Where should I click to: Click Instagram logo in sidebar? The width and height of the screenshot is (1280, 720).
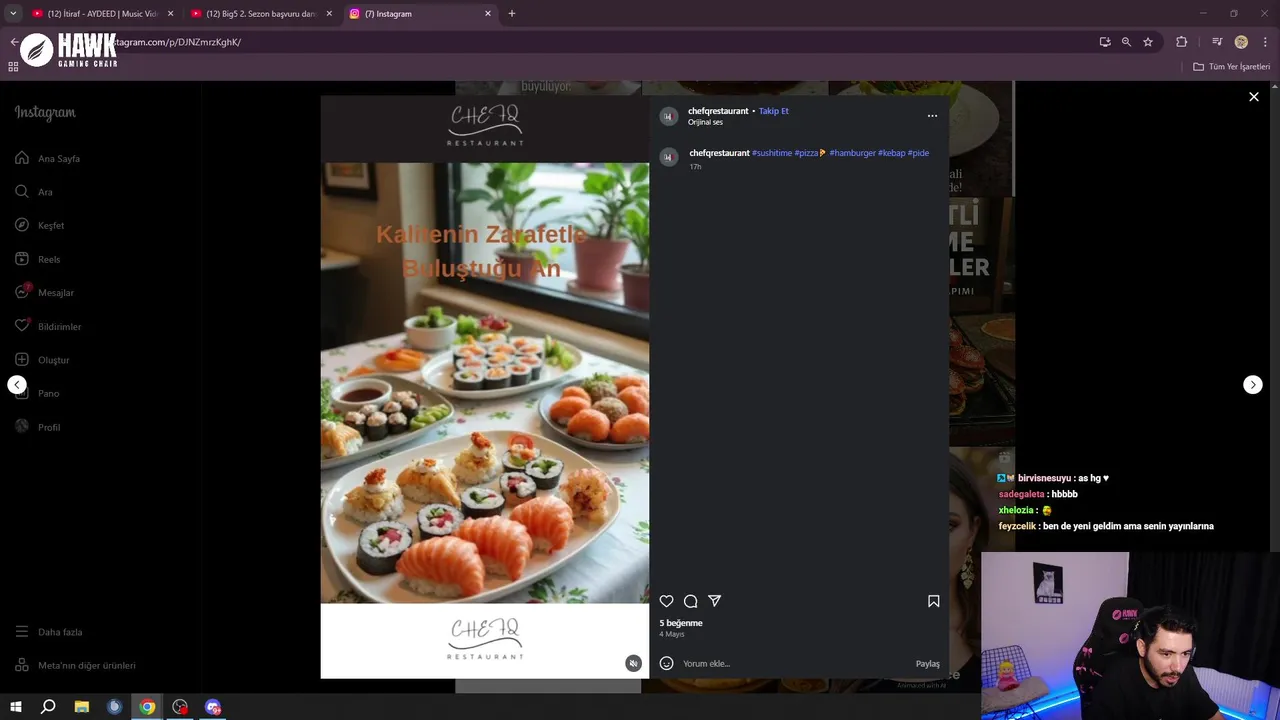pyautogui.click(x=45, y=113)
